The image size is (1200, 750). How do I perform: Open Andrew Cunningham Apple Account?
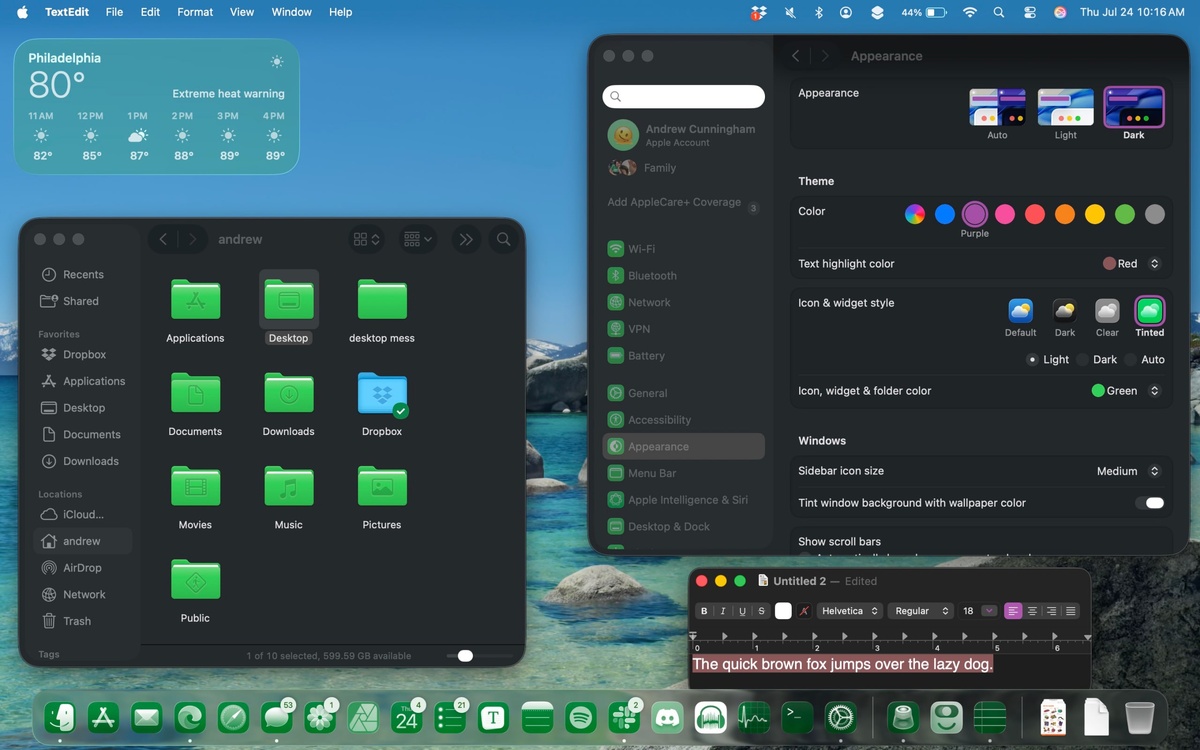(x=684, y=135)
